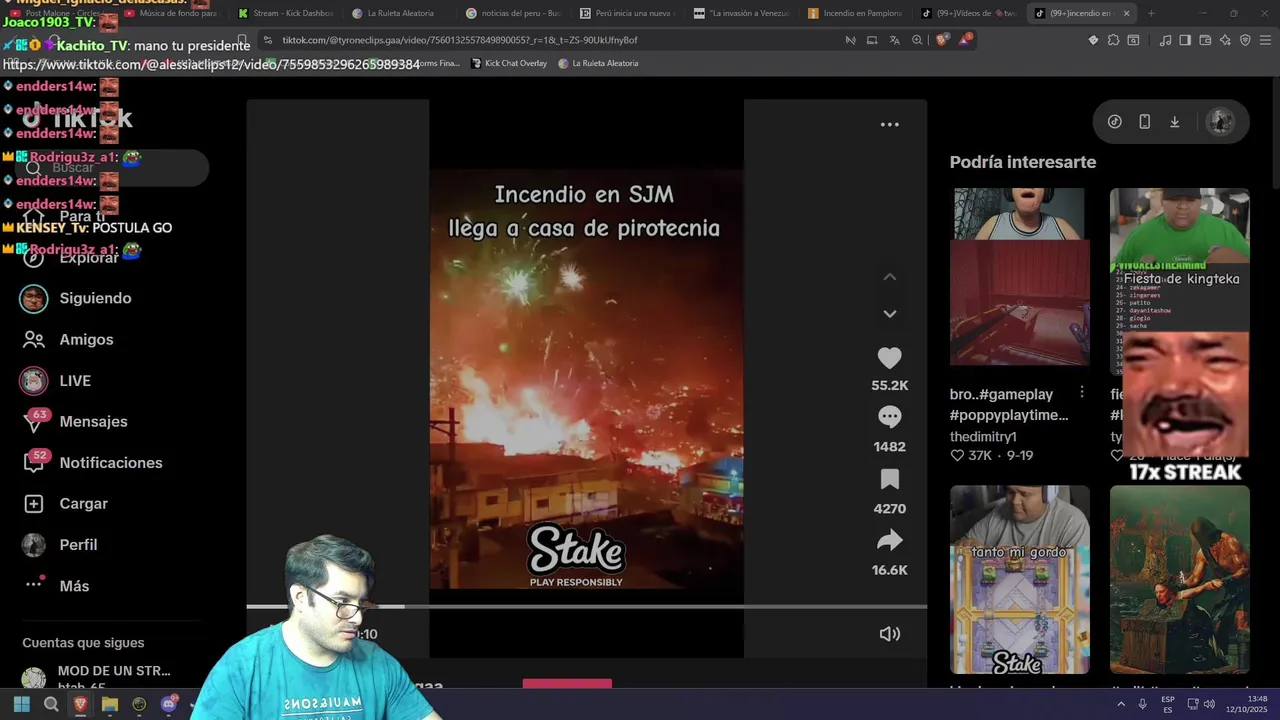1280x720 pixels.
Task: Click the phone app icon in TikTok's top bar
Action: coord(1144,122)
